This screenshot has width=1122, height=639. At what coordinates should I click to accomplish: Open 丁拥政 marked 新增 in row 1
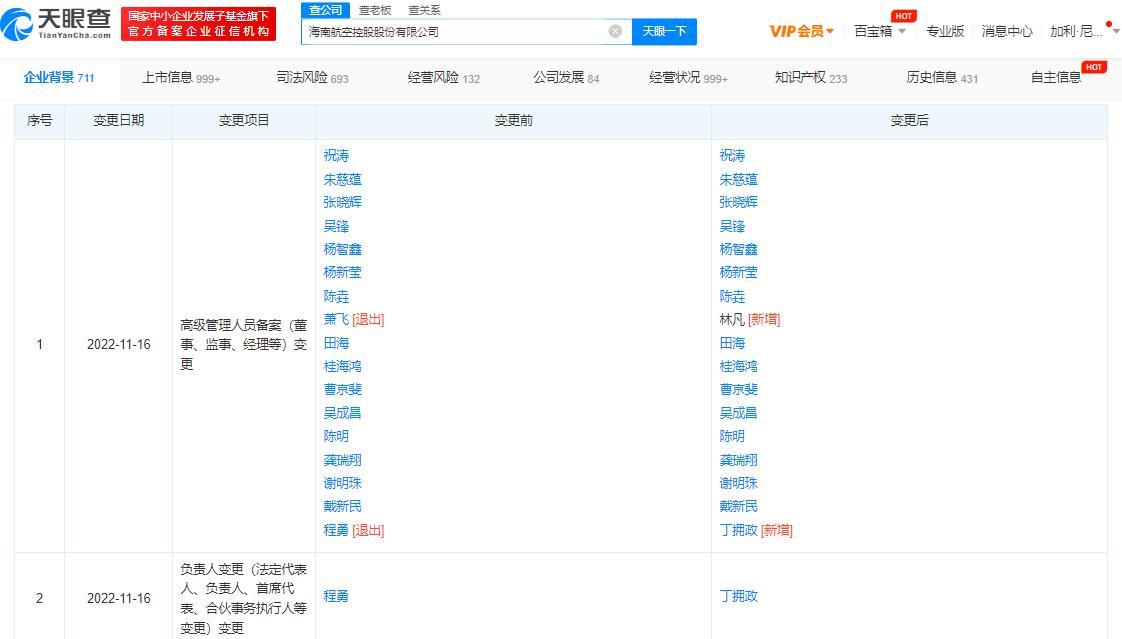(738, 530)
